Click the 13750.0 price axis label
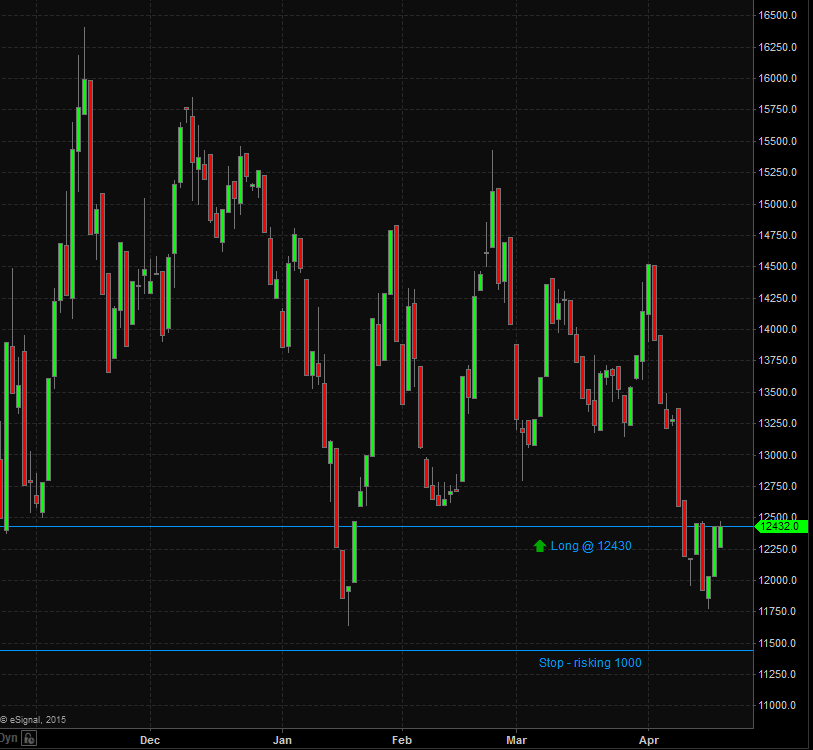The height and width of the screenshot is (750, 813). click(777, 360)
